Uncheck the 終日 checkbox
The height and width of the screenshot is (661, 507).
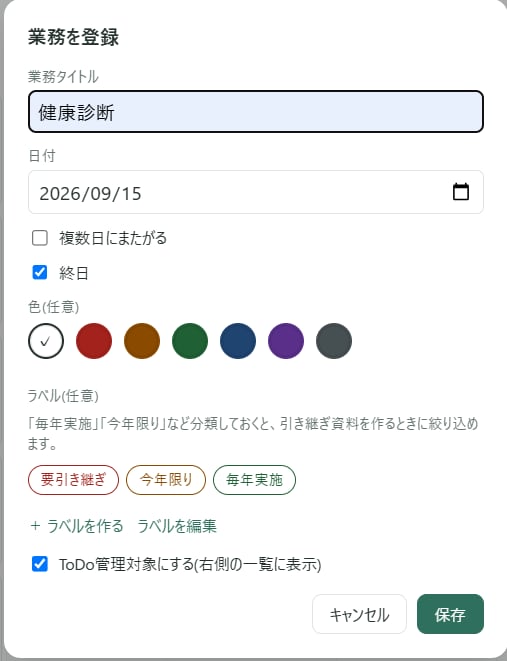(x=40, y=272)
